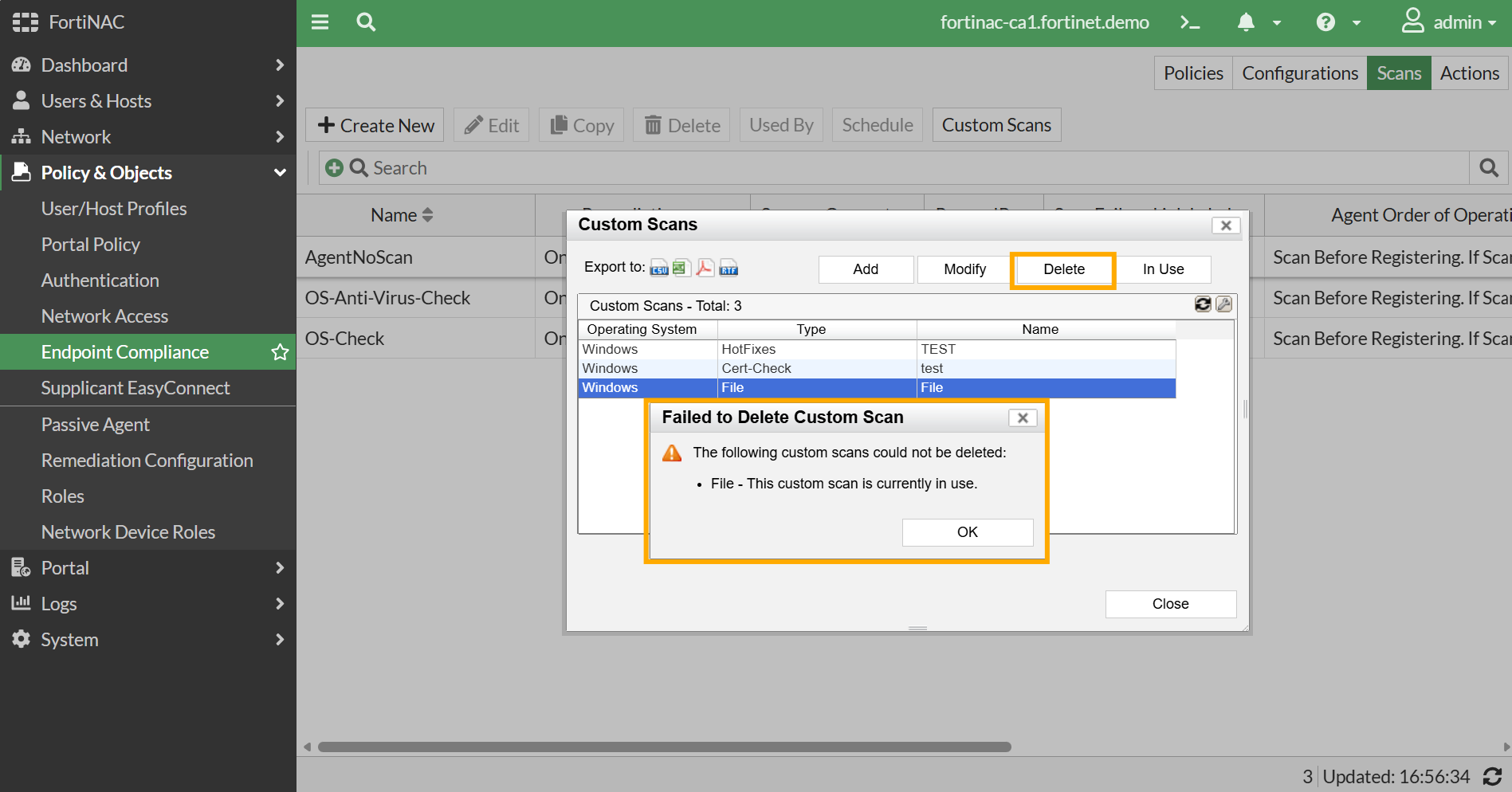Select the OS-Anti-Virus-Check row

(x=431, y=298)
